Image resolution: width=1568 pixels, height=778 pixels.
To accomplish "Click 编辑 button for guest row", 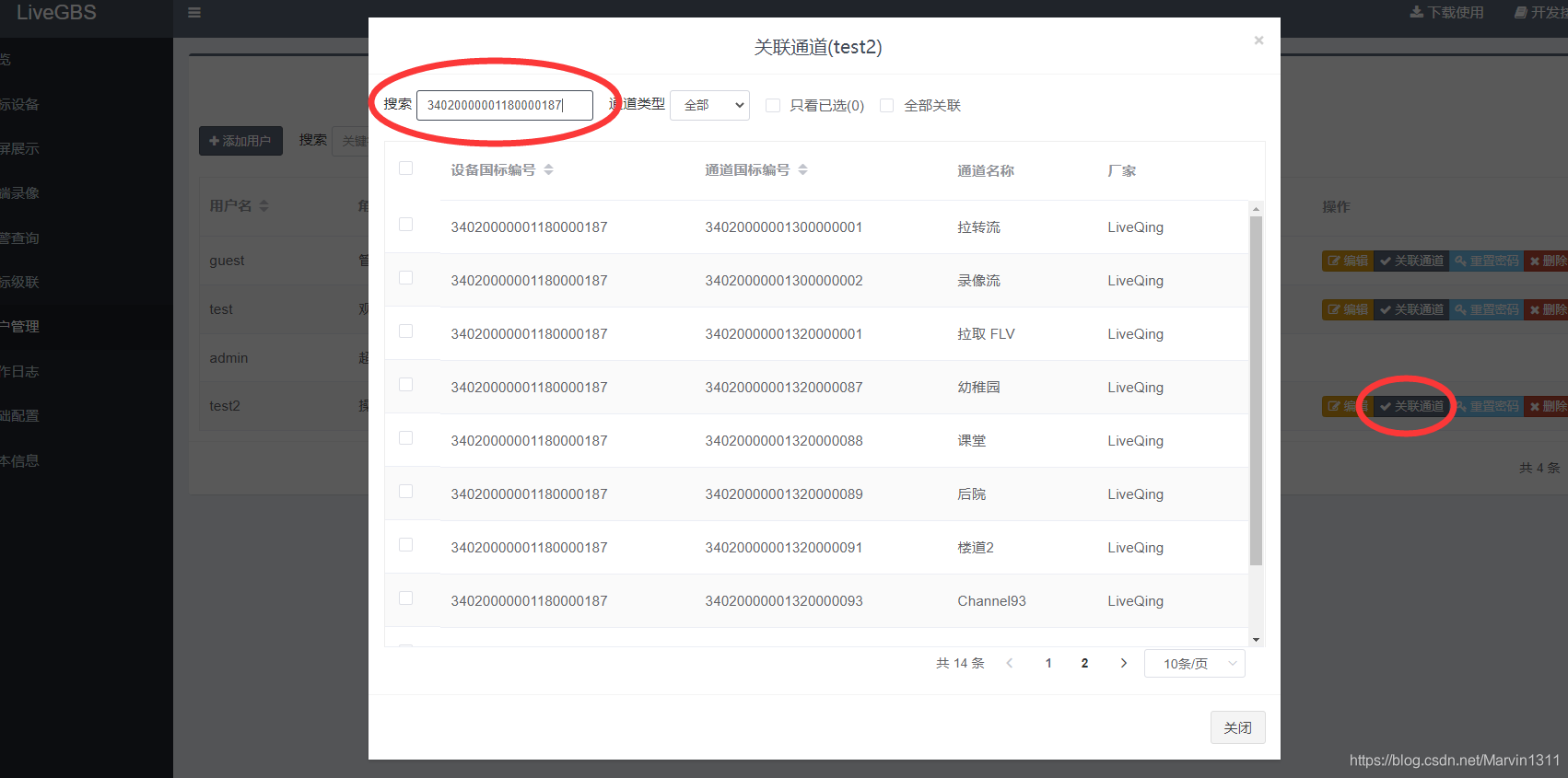I will pyautogui.click(x=1348, y=261).
